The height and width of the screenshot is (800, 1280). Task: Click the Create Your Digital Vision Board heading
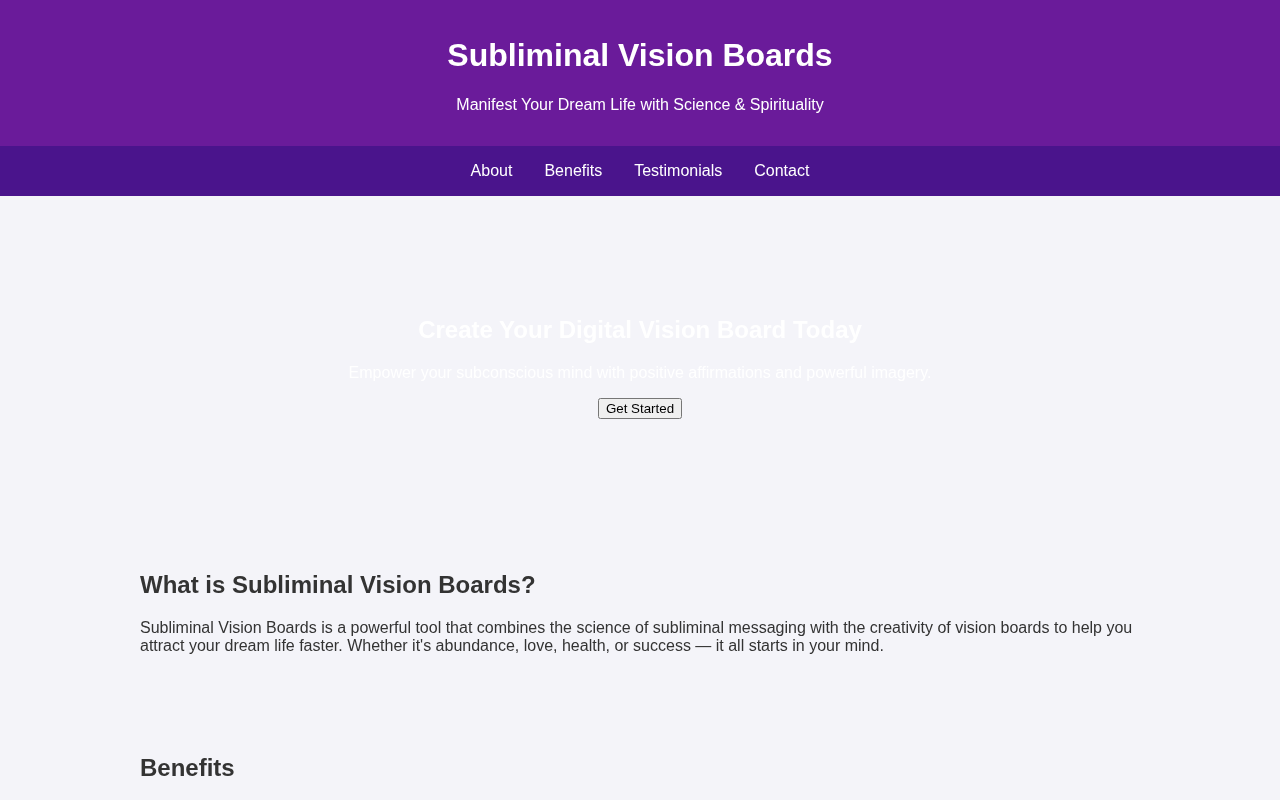(640, 330)
